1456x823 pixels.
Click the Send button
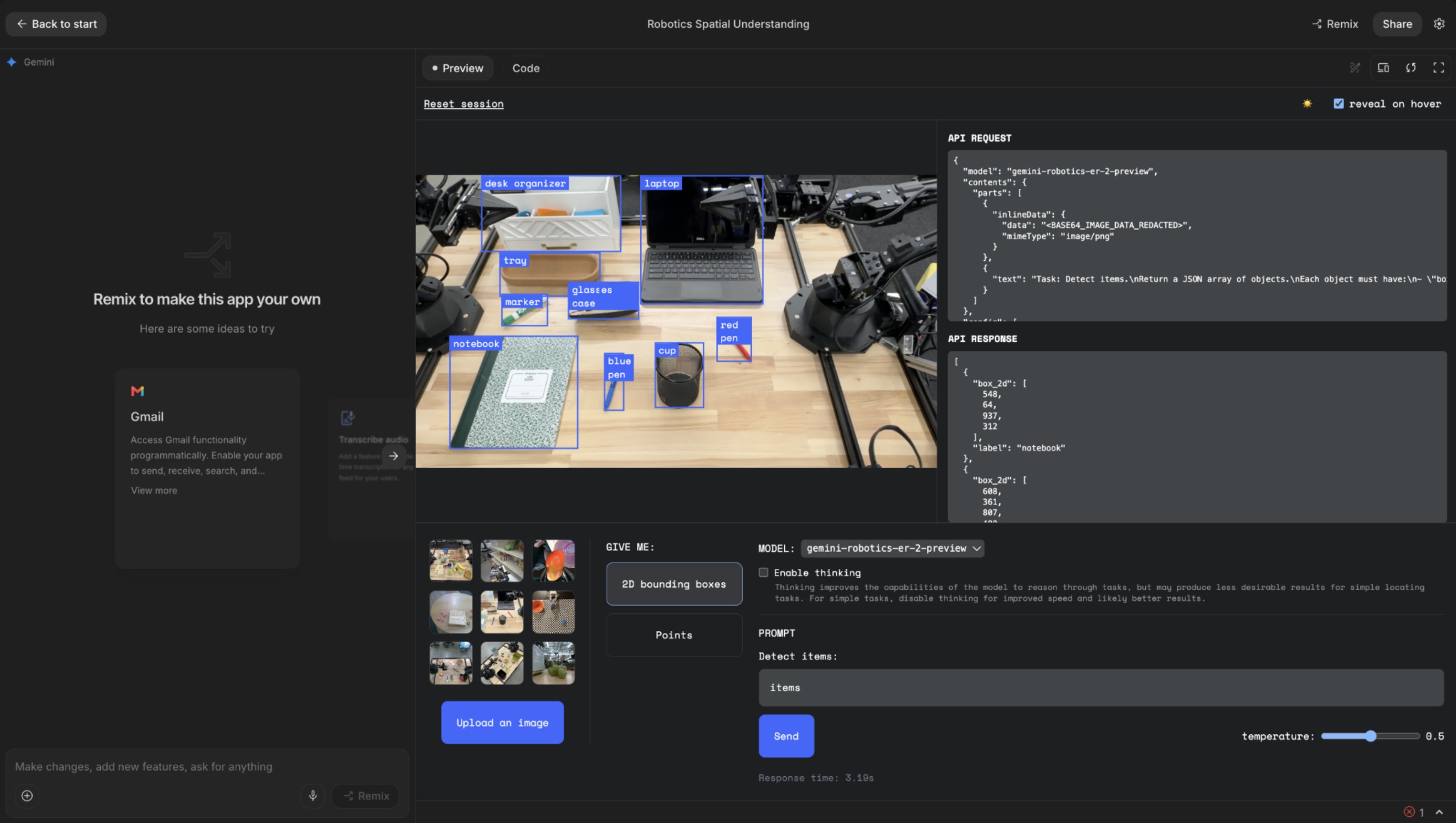(x=786, y=736)
